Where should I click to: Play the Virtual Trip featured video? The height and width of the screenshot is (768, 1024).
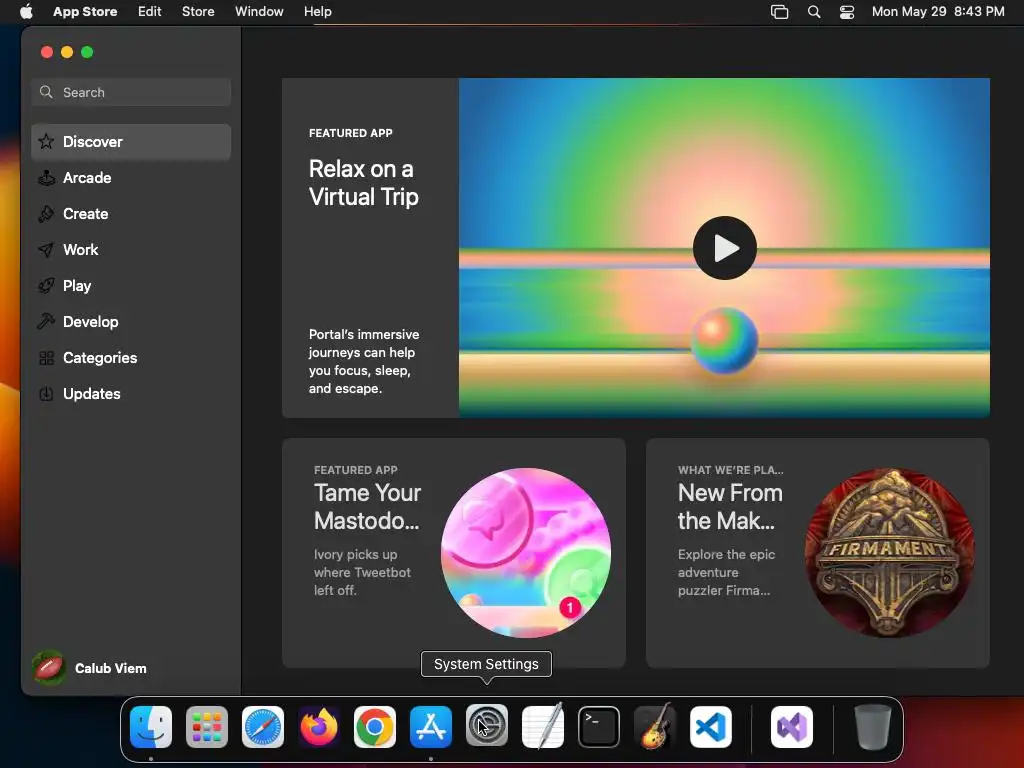tap(724, 248)
